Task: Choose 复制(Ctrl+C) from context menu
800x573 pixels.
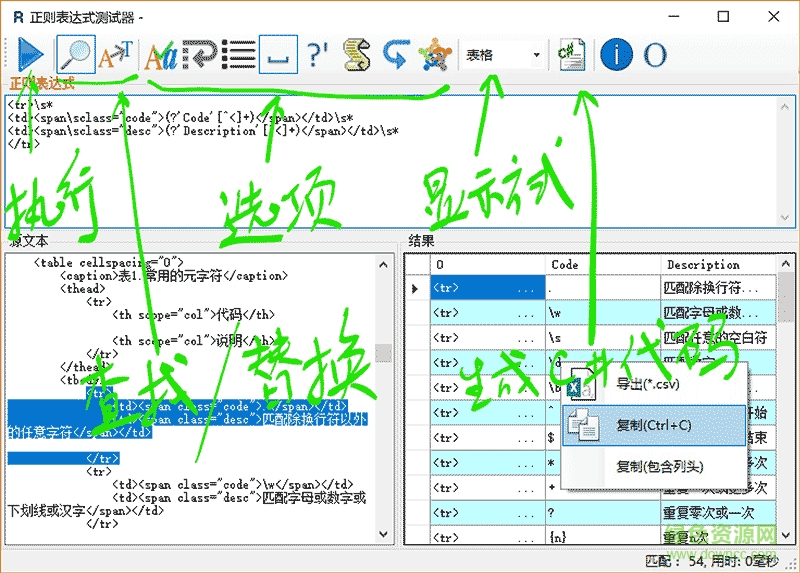Action: coord(654,425)
